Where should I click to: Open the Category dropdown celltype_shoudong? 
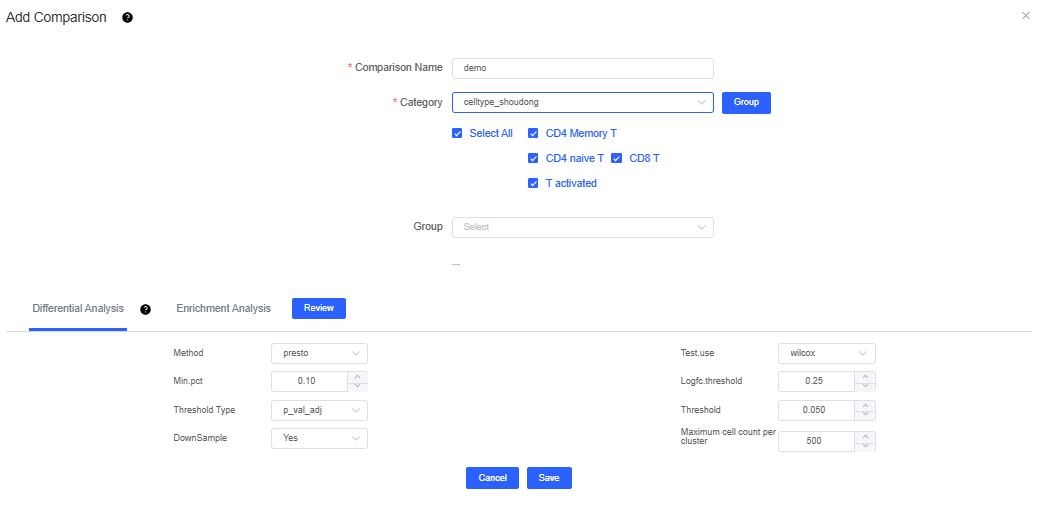582,102
